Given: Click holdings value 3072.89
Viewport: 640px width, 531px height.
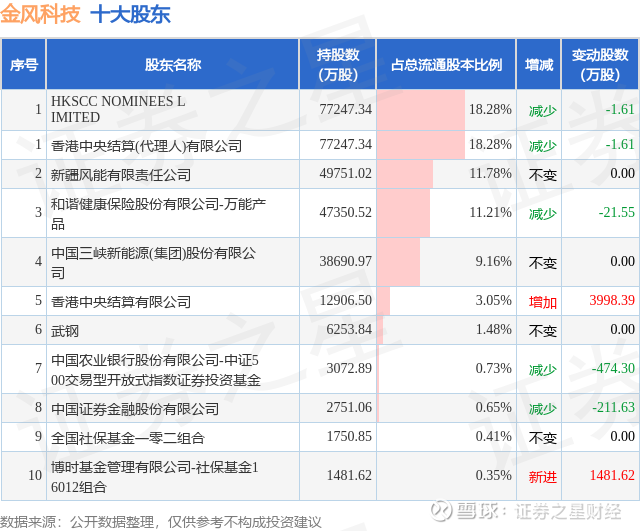Looking at the screenshot, I should click(349, 369).
